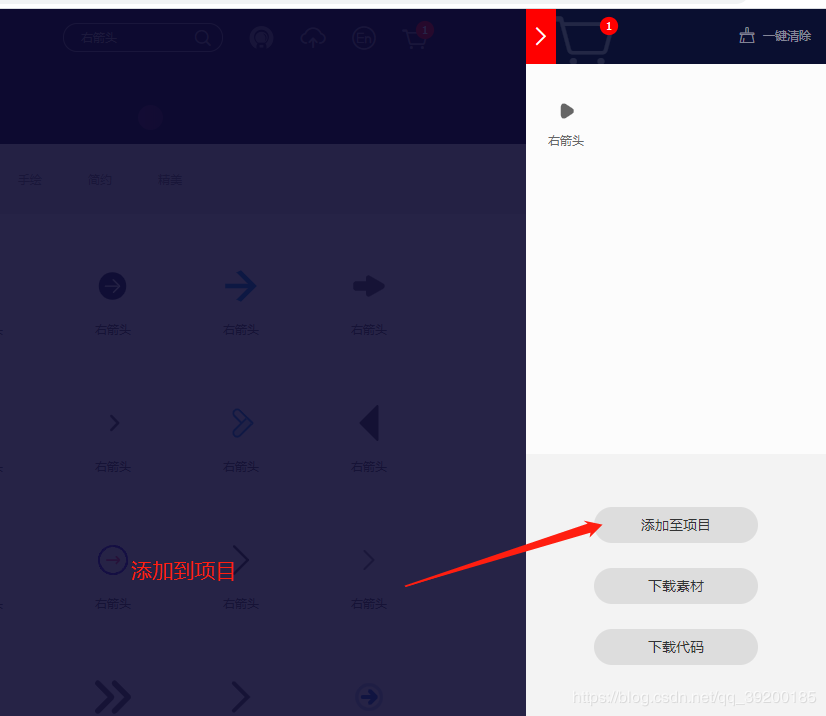The image size is (826, 716).
Task: Select the 精美 filter tab
Action: (x=170, y=180)
